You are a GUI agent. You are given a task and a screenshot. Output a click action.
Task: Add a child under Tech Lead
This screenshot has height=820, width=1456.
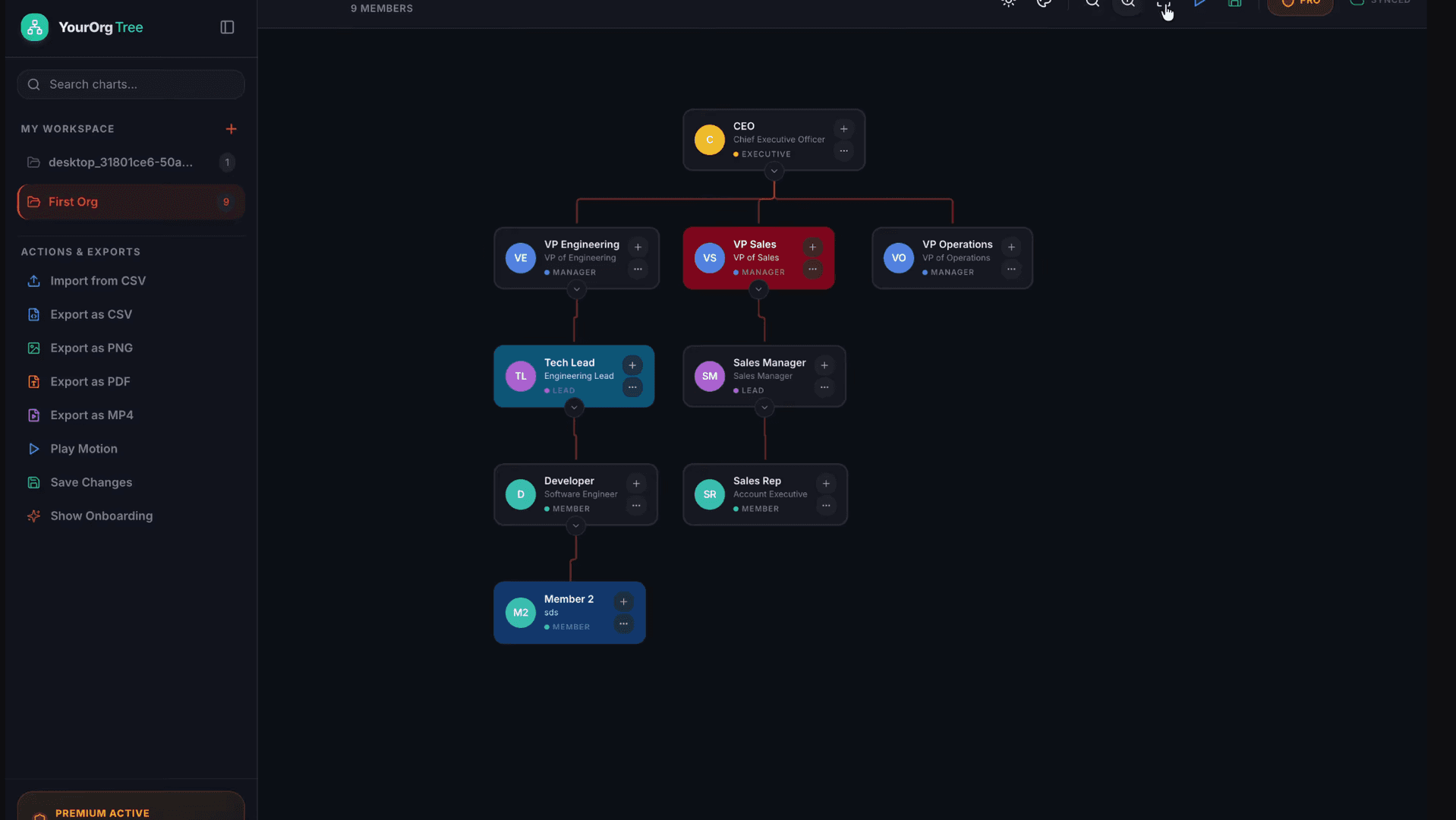click(632, 365)
